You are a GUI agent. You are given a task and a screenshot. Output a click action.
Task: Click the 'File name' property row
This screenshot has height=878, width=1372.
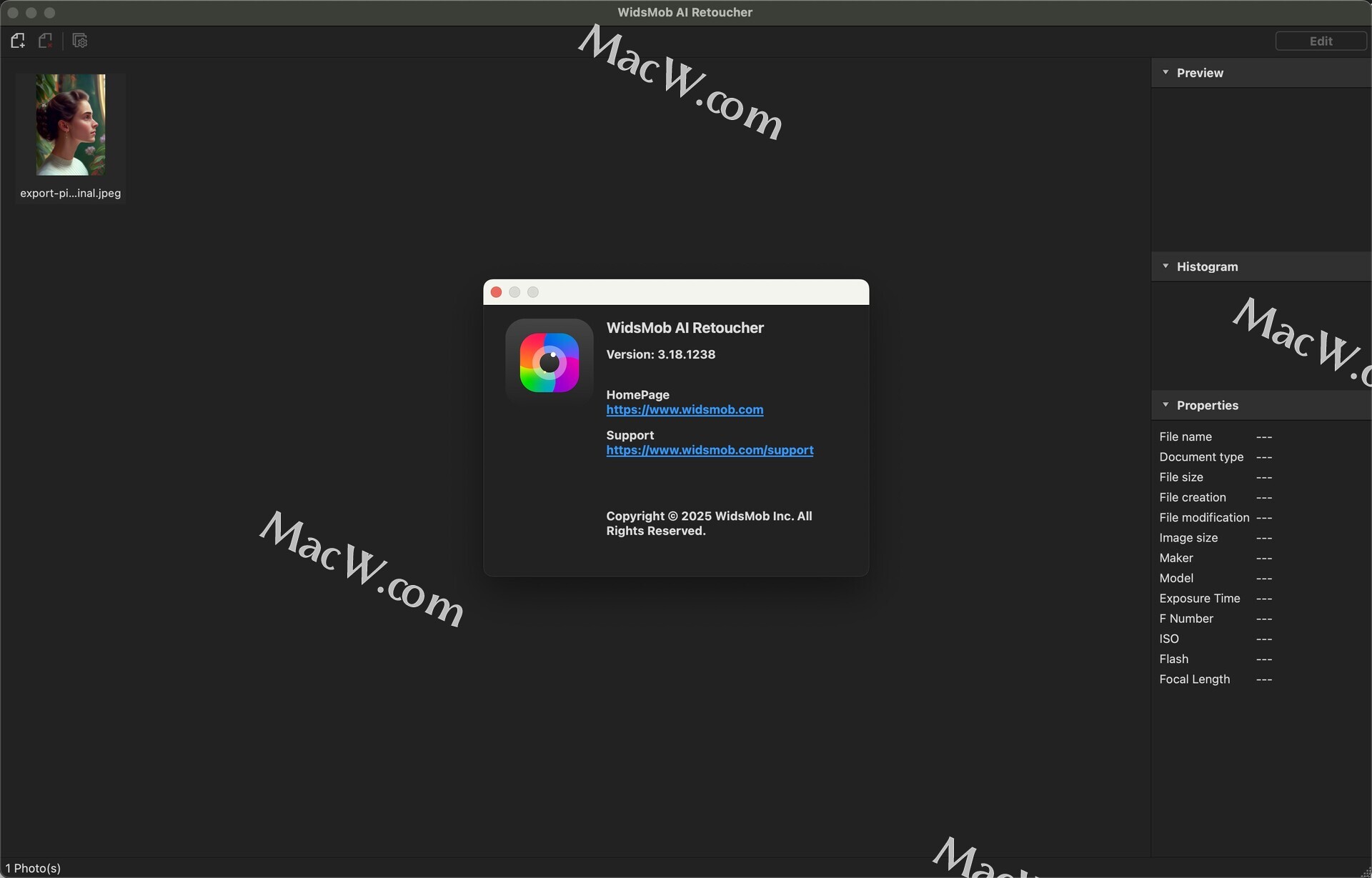click(x=1216, y=436)
